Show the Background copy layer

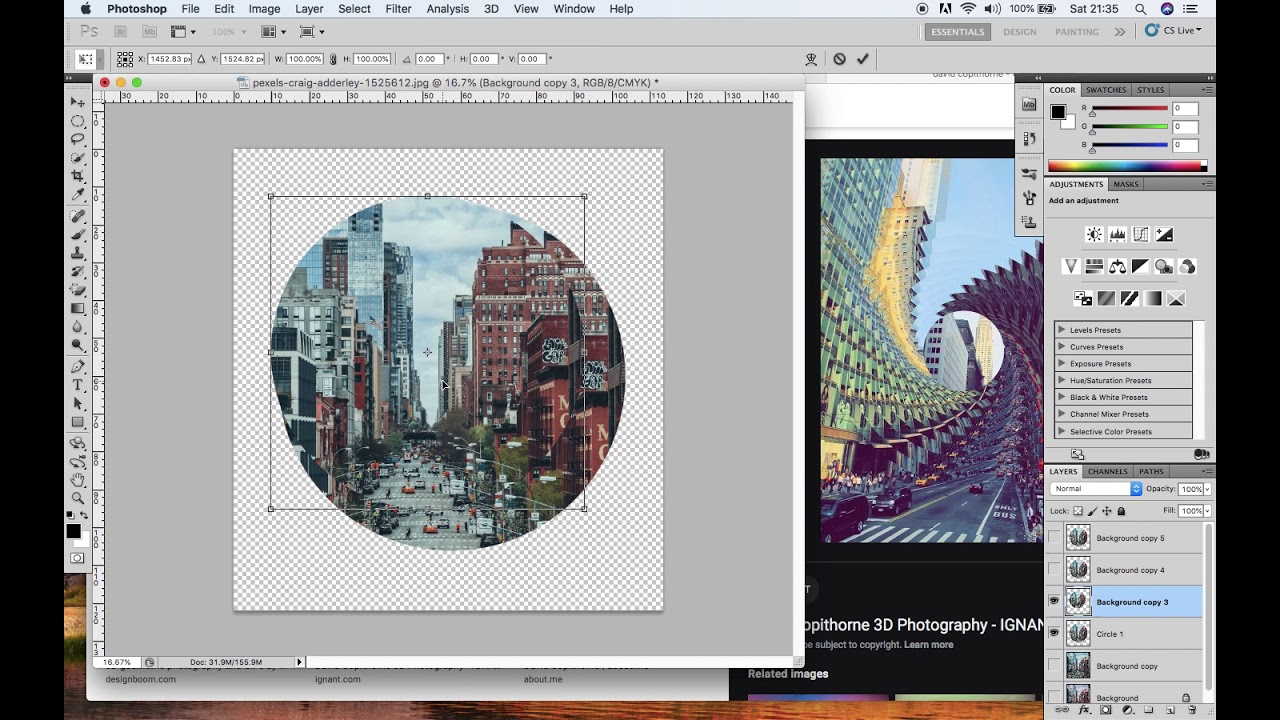tap(1053, 666)
